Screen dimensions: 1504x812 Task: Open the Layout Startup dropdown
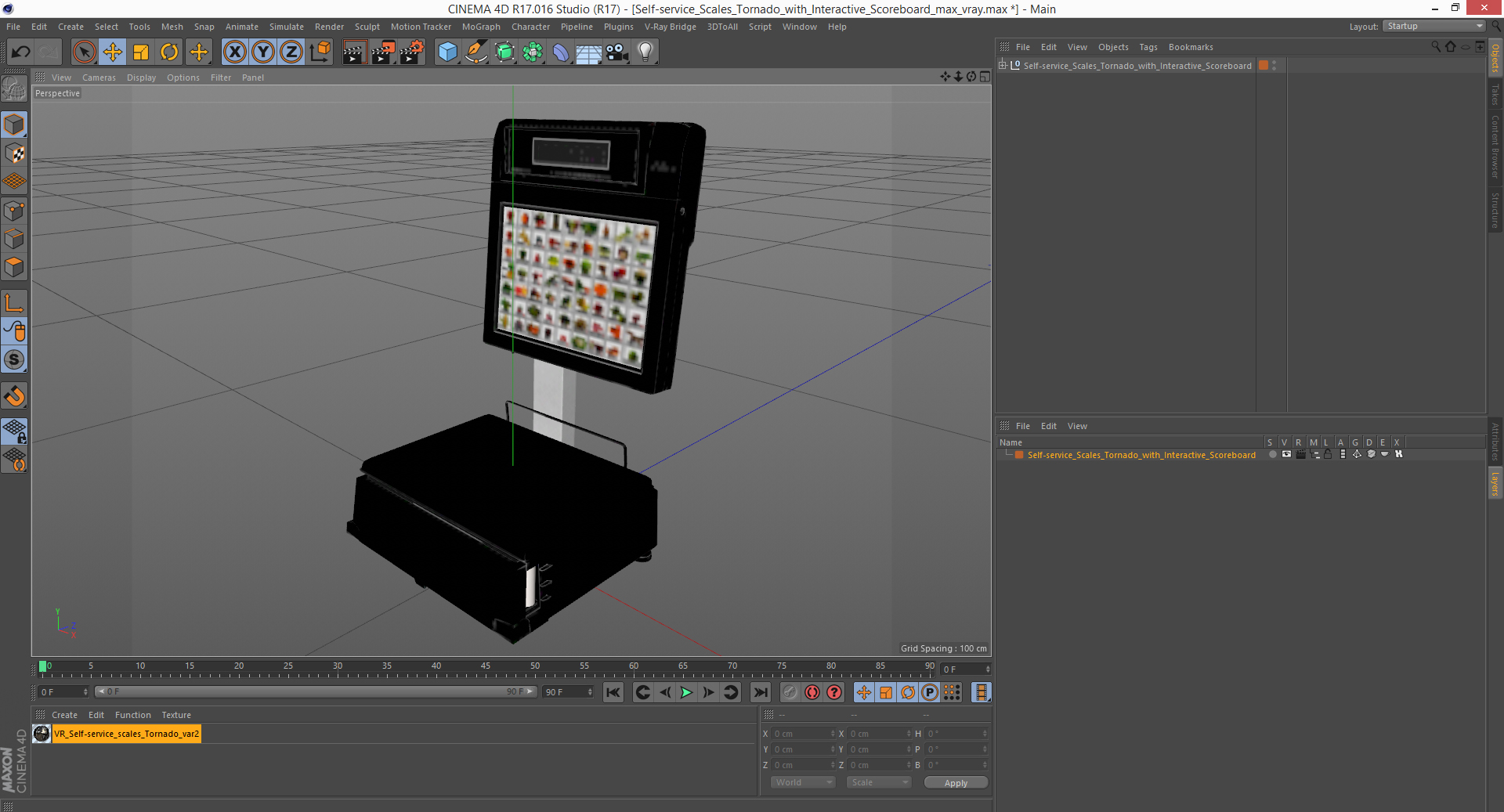tap(1434, 26)
